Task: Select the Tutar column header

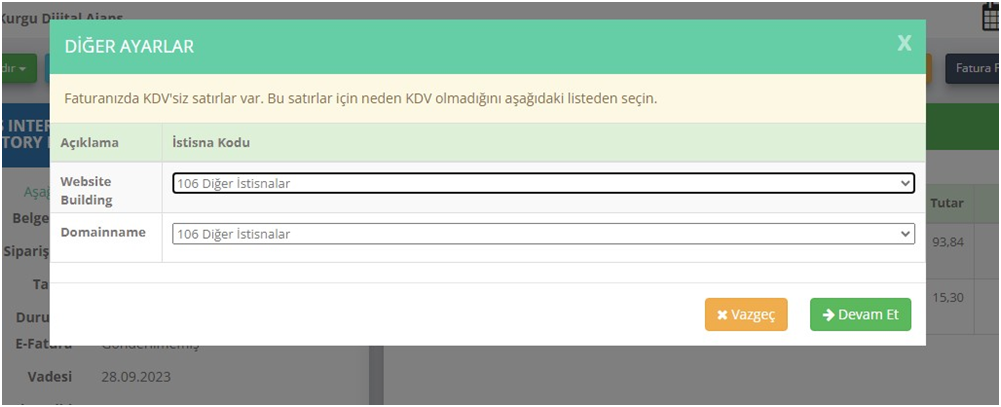Action: (947, 204)
